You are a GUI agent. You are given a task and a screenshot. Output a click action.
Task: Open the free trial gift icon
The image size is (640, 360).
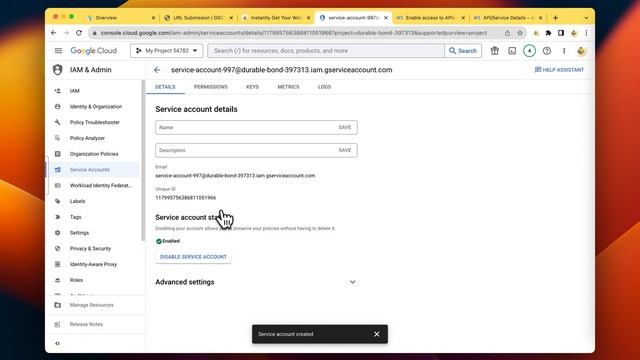(495, 51)
